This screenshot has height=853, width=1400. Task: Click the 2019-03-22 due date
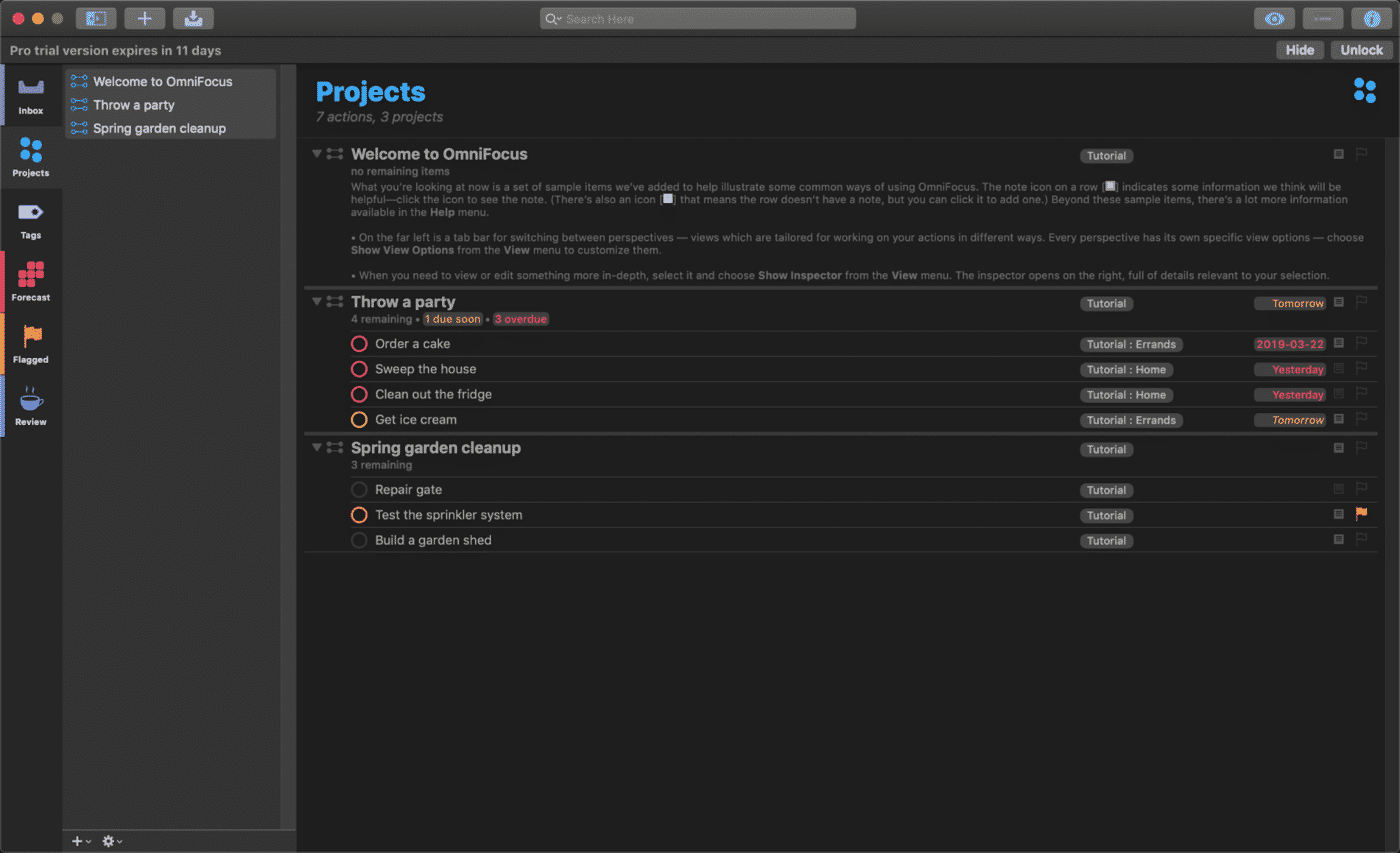click(1290, 344)
